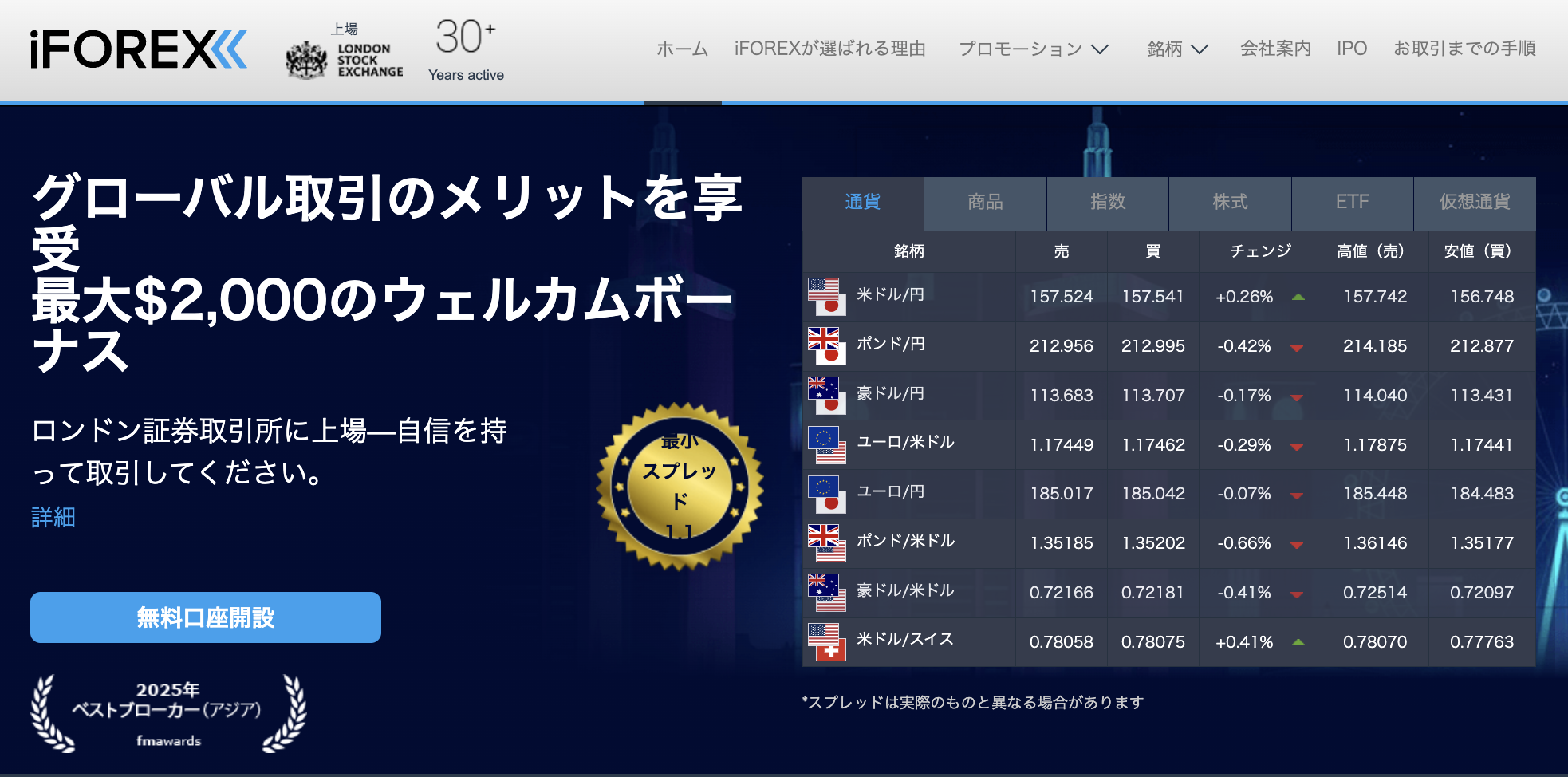Screen dimensions: 1568x777
Task: Click the ポンド/円 instrument name
Action: (891, 345)
